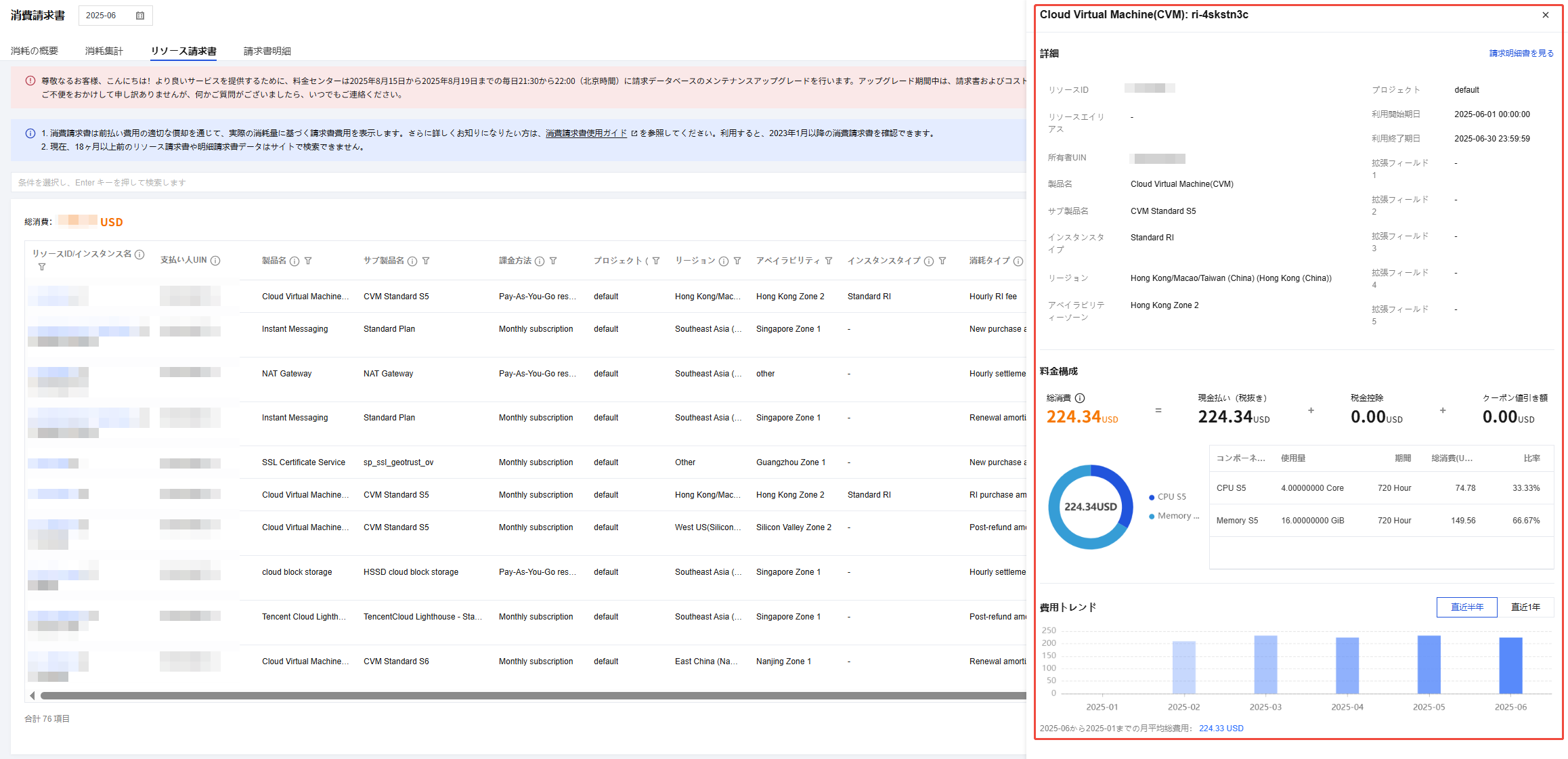This screenshot has height=759, width=1568.
Task: Select the 直近1年 trend range
Action: [x=1525, y=607]
